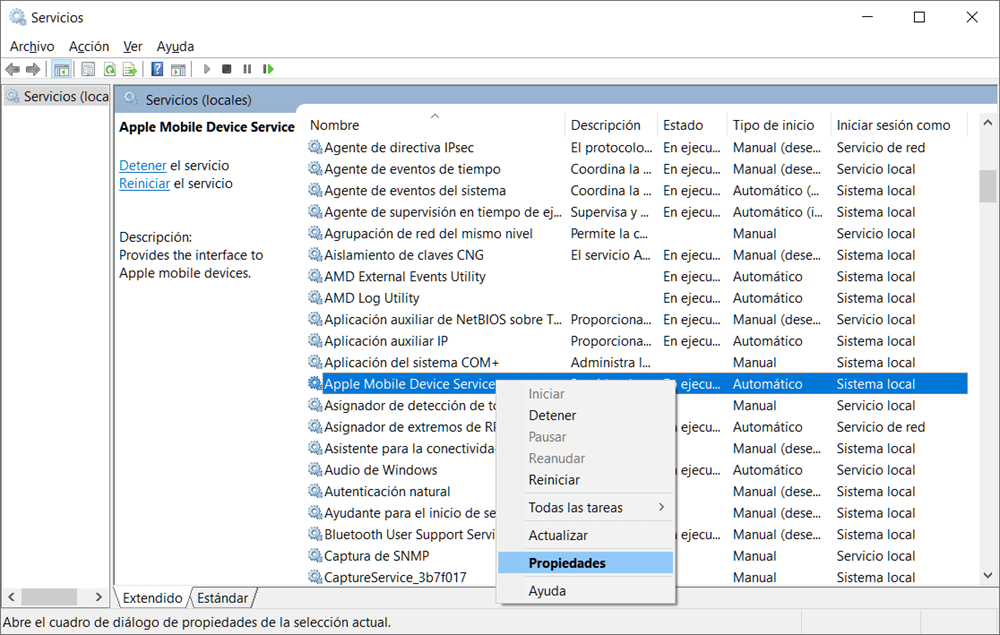Click the Start service play icon
The width and height of the screenshot is (1000, 635).
(x=207, y=69)
